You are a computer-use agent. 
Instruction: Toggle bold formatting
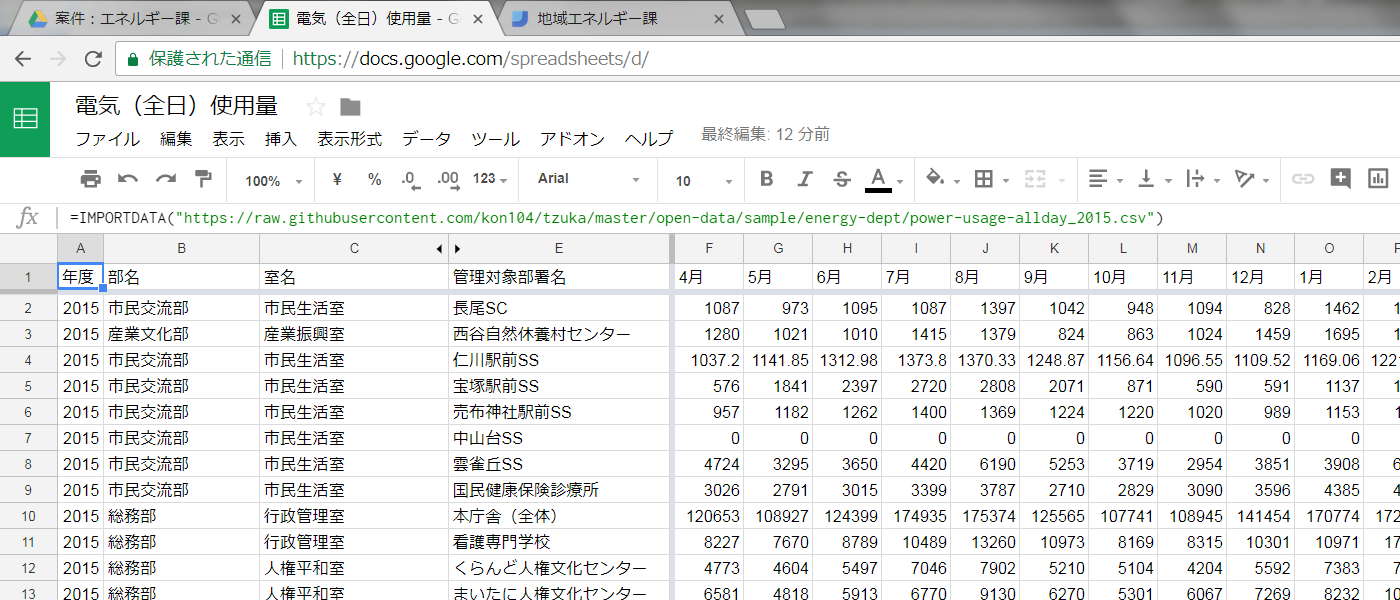pyautogui.click(x=767, y=180)
